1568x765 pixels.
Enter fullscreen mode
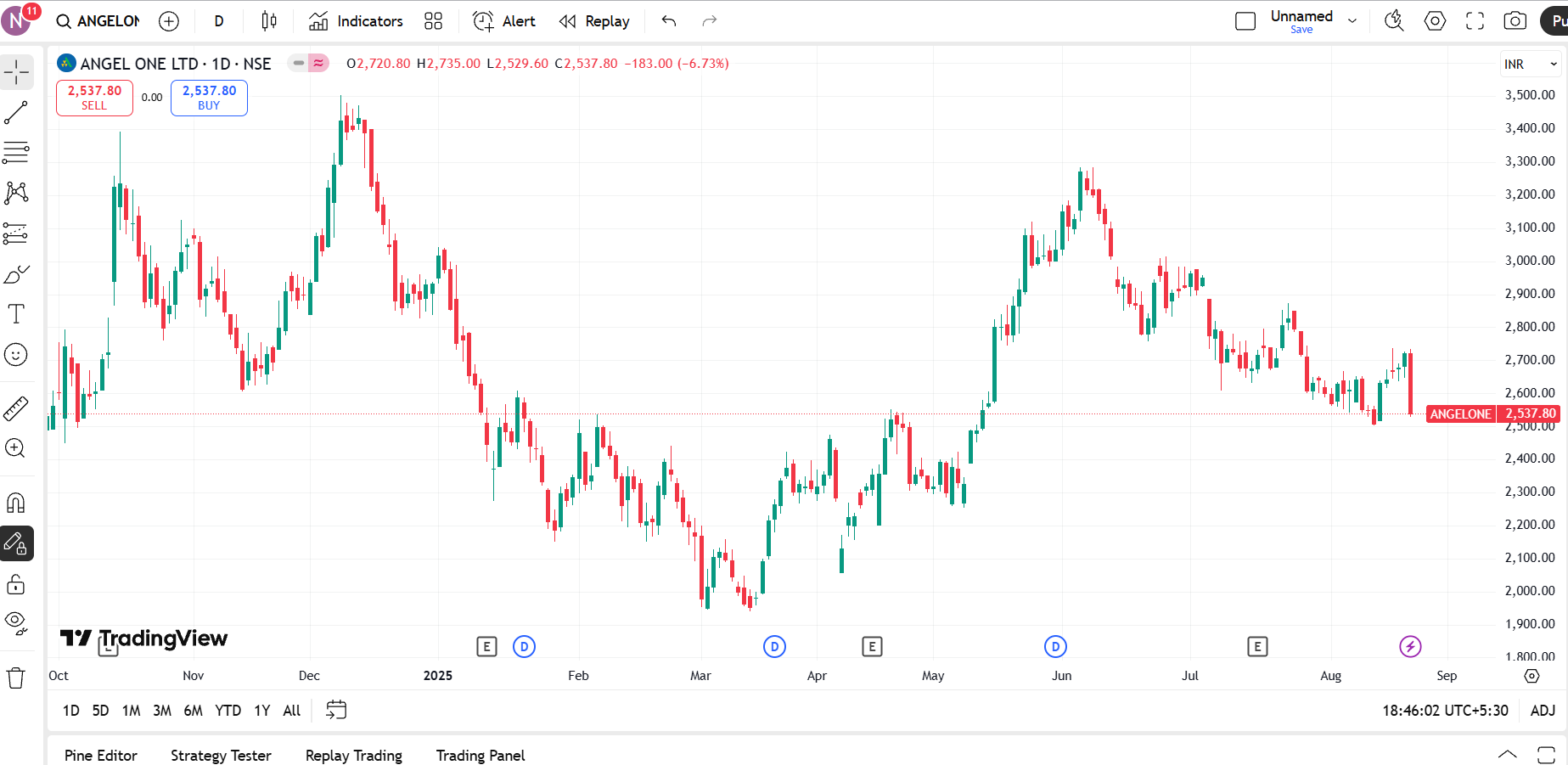click(1475, 21)
